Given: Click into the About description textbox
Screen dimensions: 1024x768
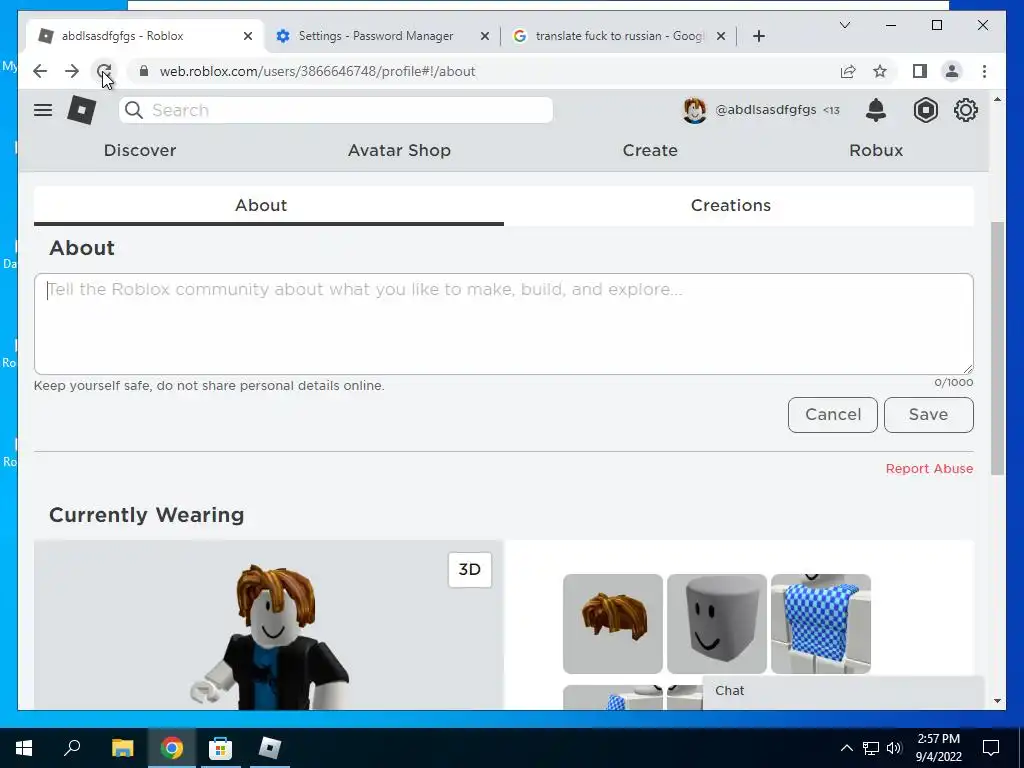Looking at the screenshot, I should (x=504, y=324).
